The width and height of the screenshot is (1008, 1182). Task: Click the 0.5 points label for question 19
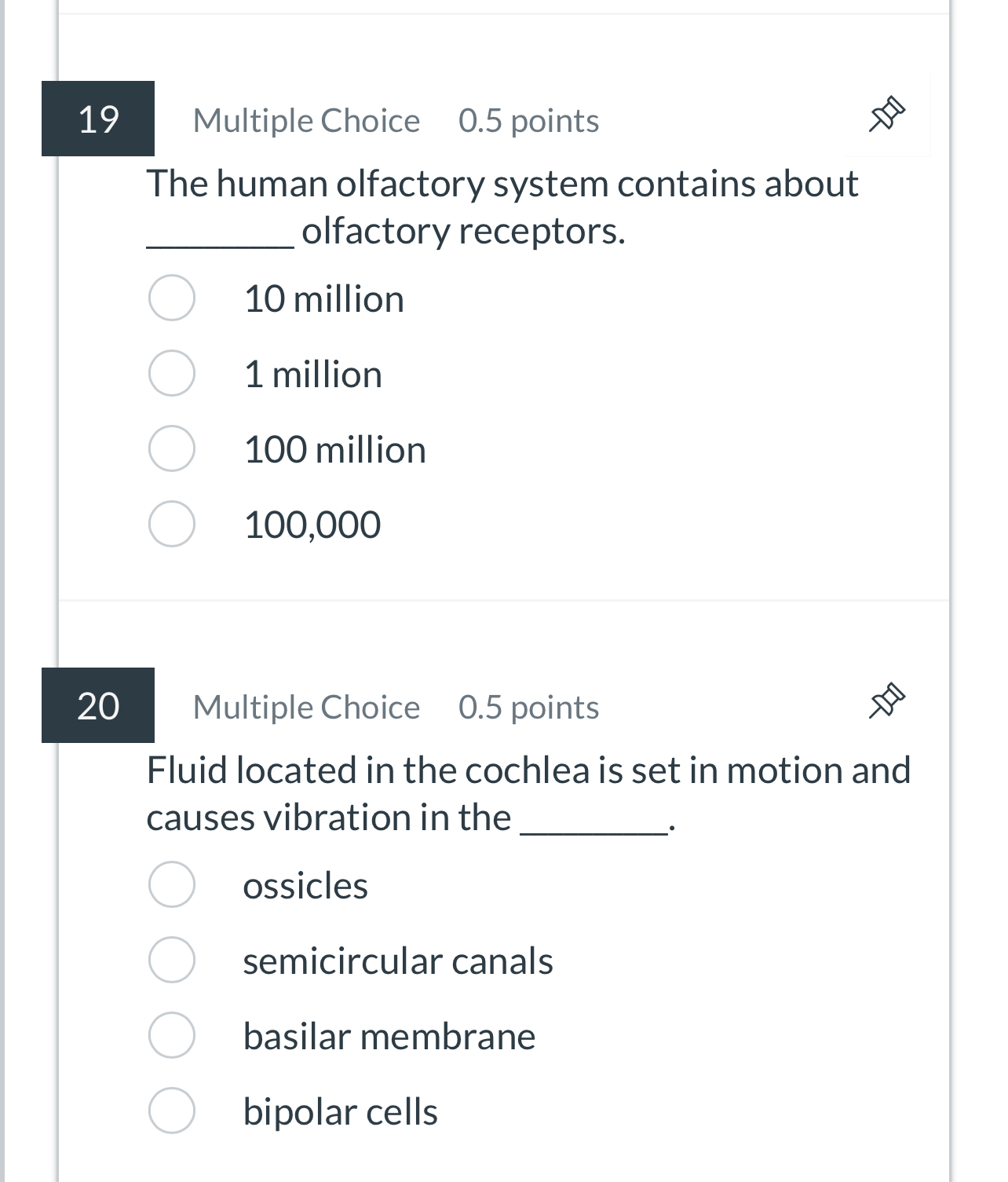528,120
